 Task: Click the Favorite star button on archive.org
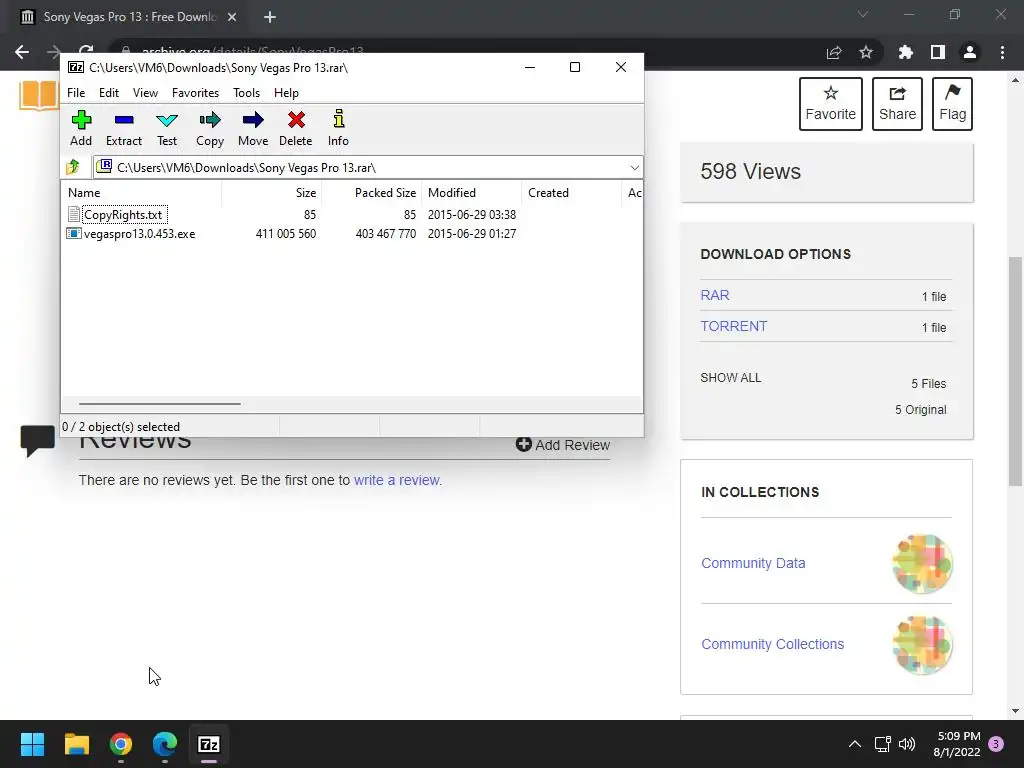(830, 104)
